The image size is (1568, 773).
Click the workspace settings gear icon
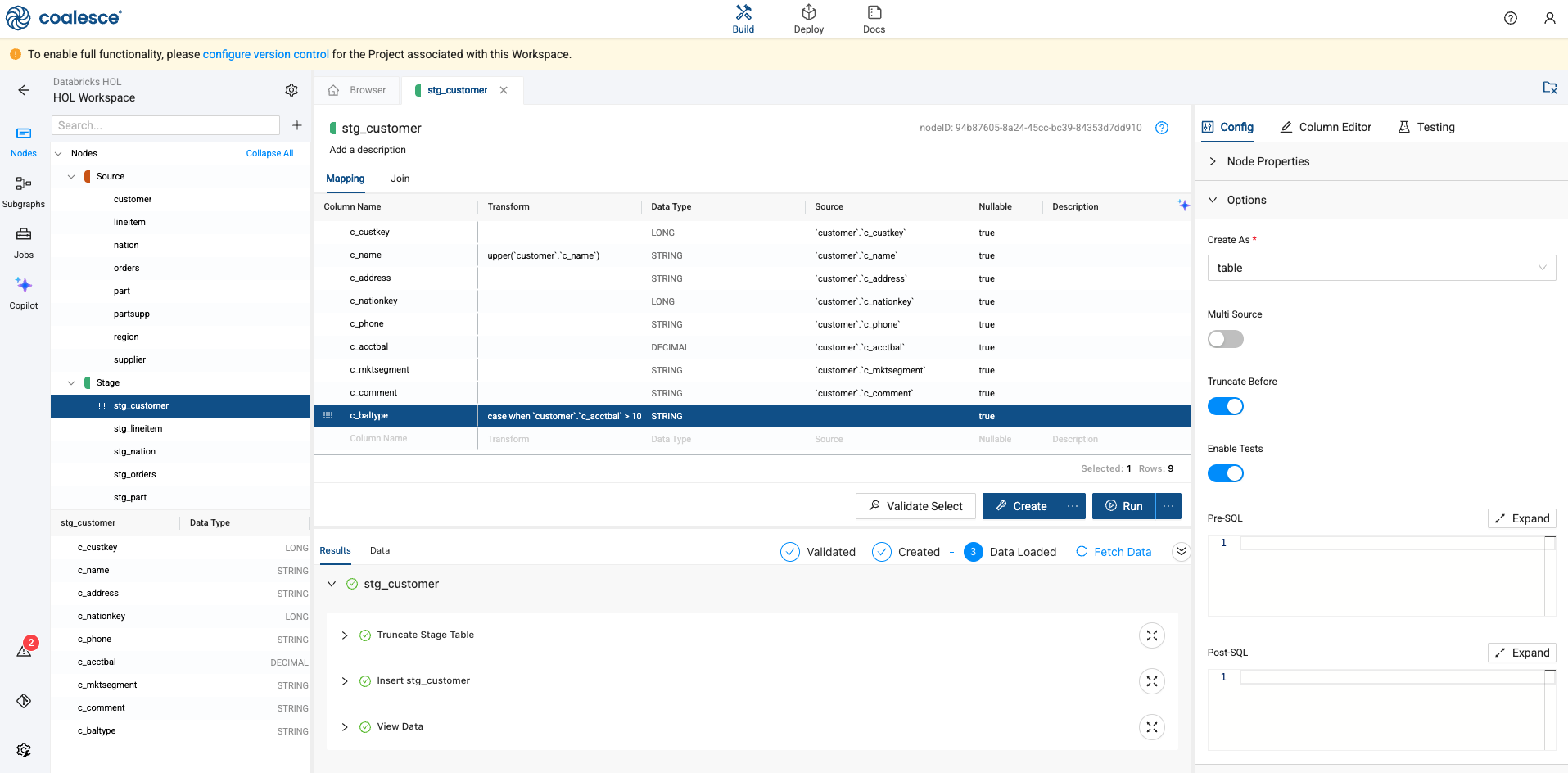tap(291, 90)
